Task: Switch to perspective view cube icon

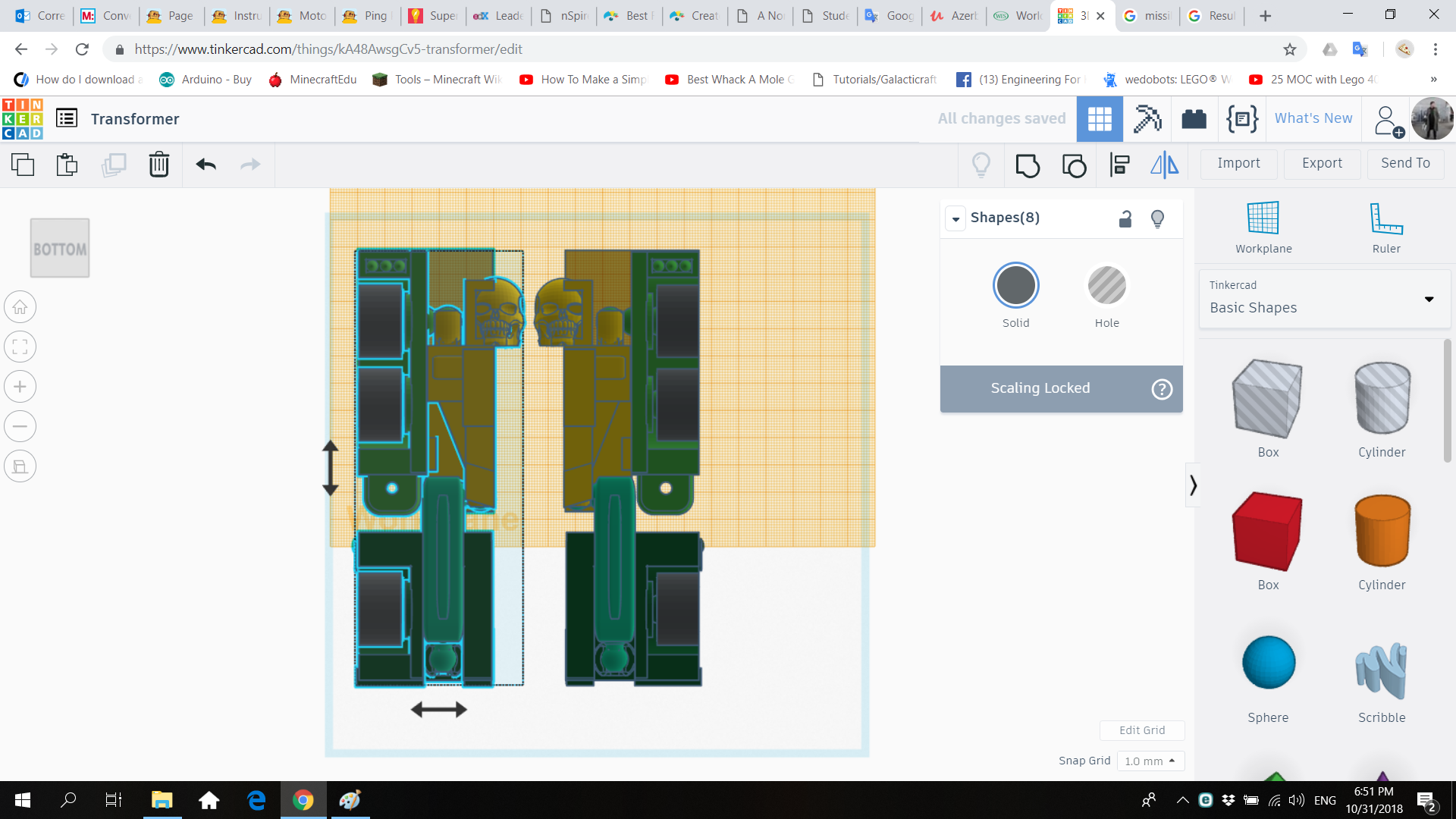Action: (x=20, y=466)
